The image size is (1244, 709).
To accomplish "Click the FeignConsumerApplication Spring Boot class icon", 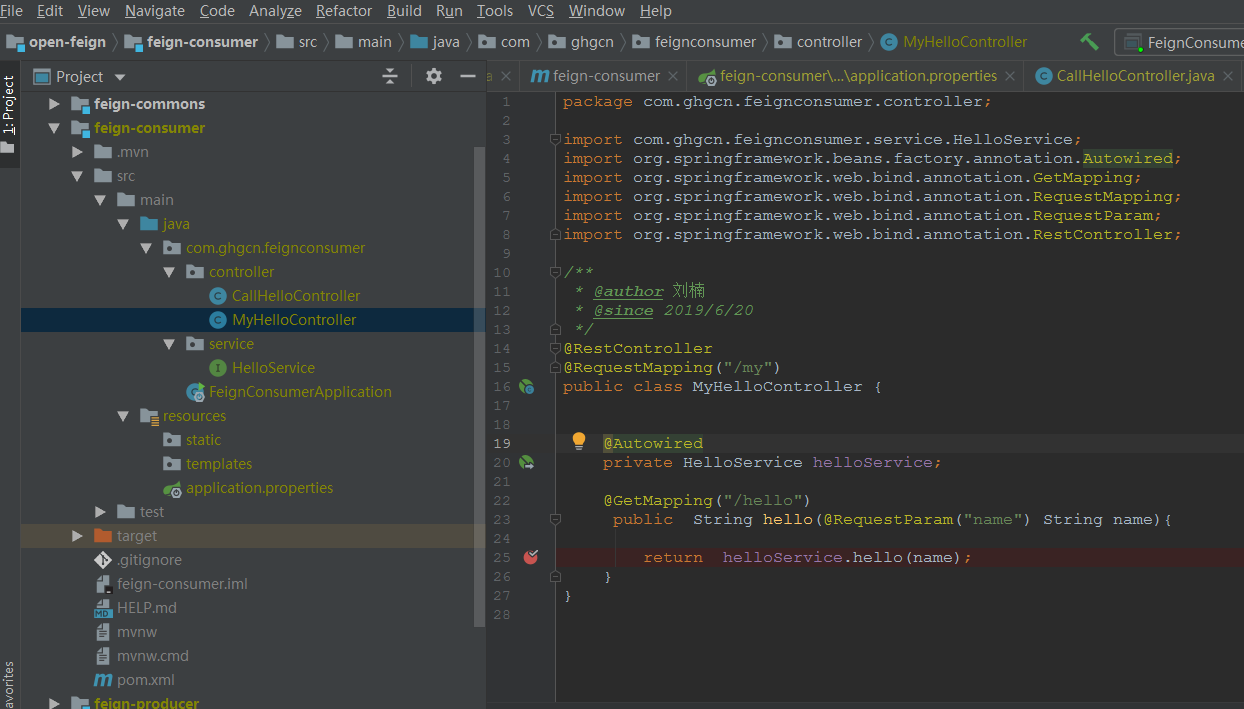I will point(195,392).
